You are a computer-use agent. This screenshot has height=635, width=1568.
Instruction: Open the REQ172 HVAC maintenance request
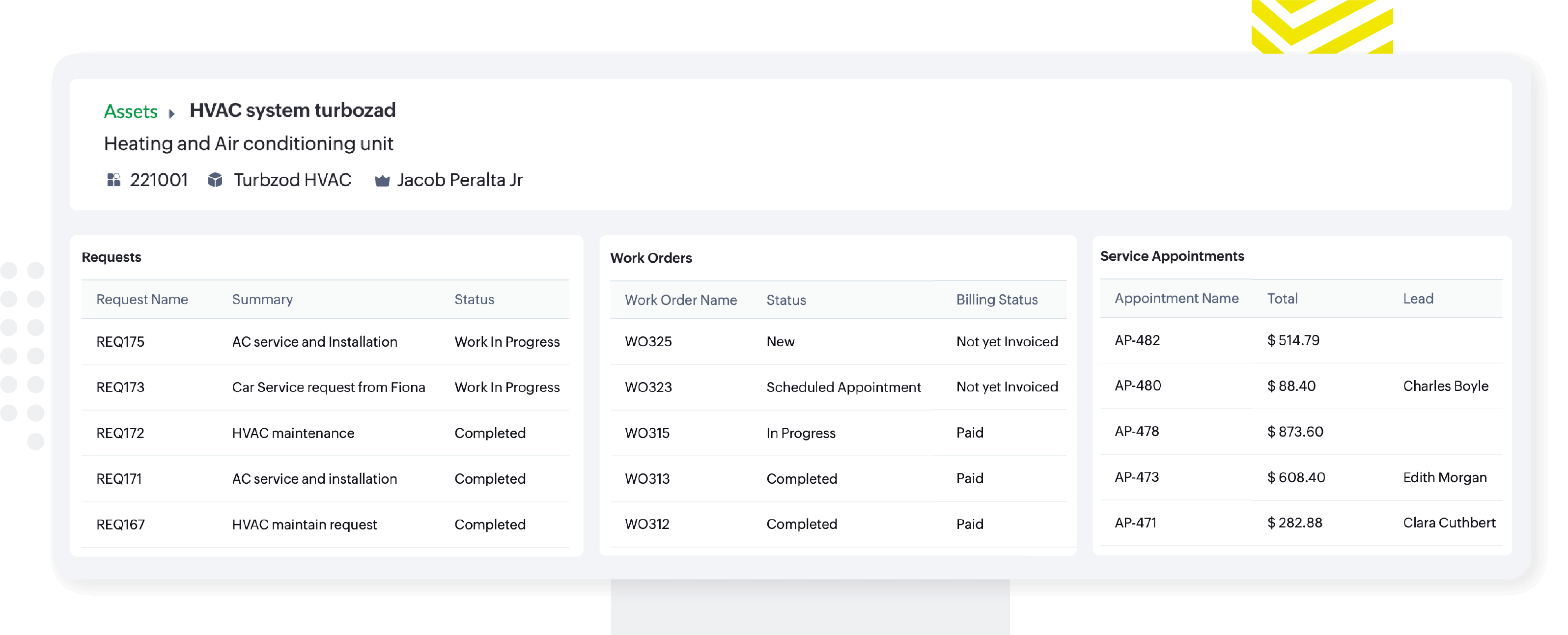click(120, 433)
